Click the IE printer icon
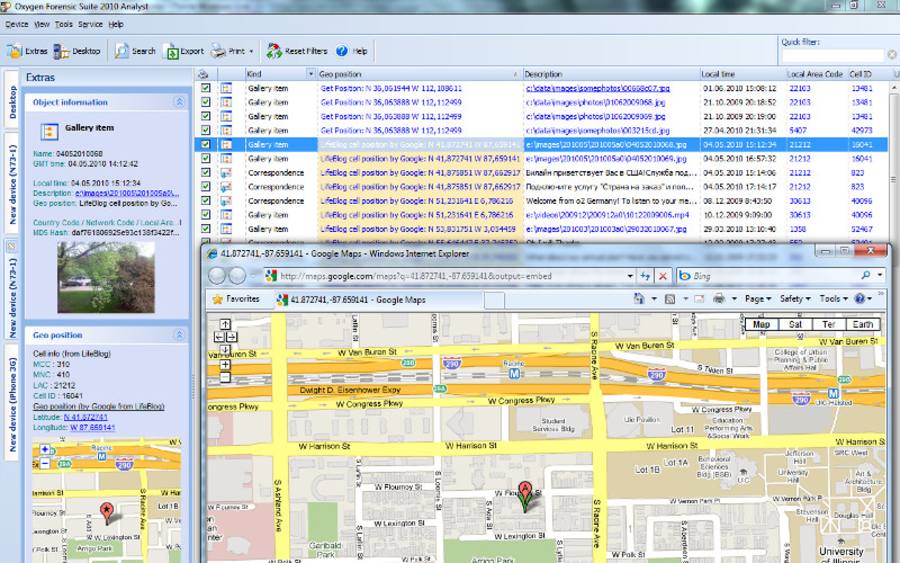Image resolution: width=900 pixels, height=563 pixels. (719, 298)
